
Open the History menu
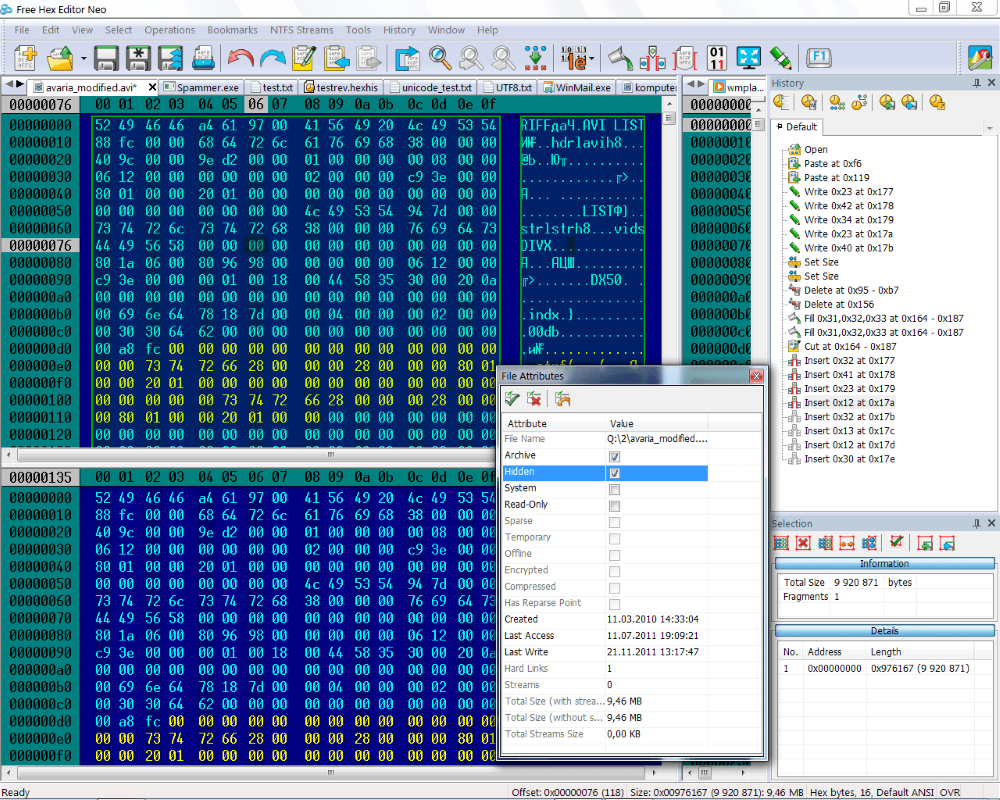point(399,30)
